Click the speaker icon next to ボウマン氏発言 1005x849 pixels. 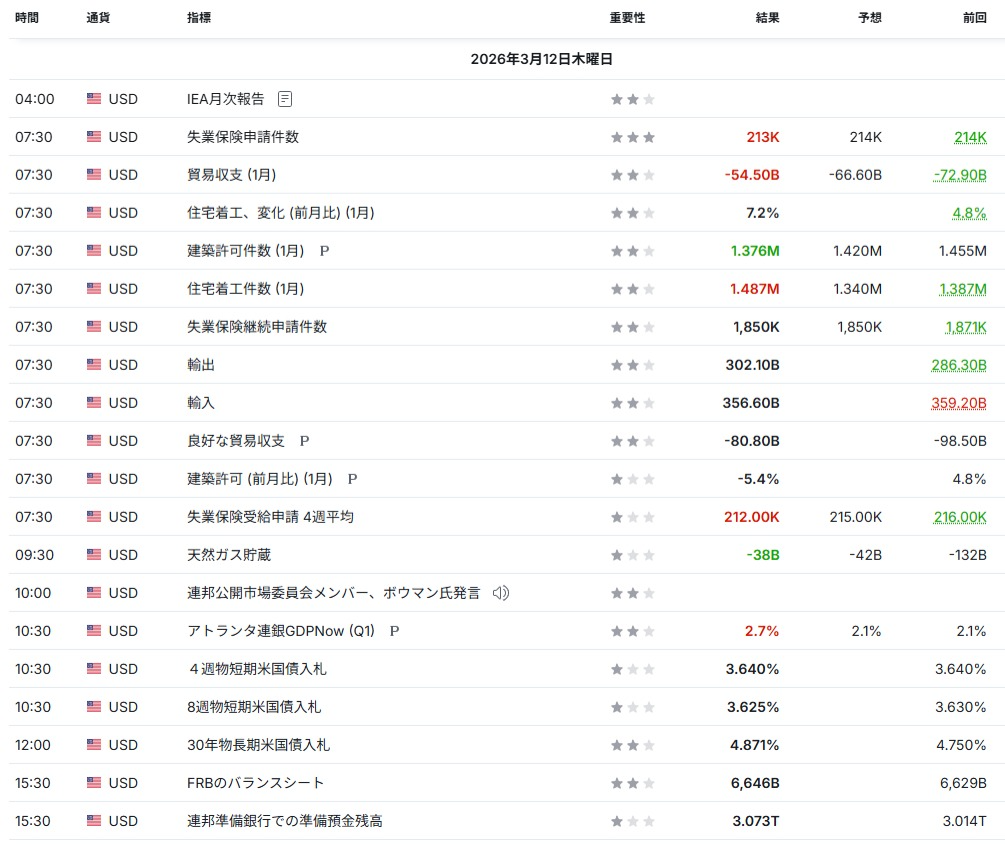tap(501, 593)
